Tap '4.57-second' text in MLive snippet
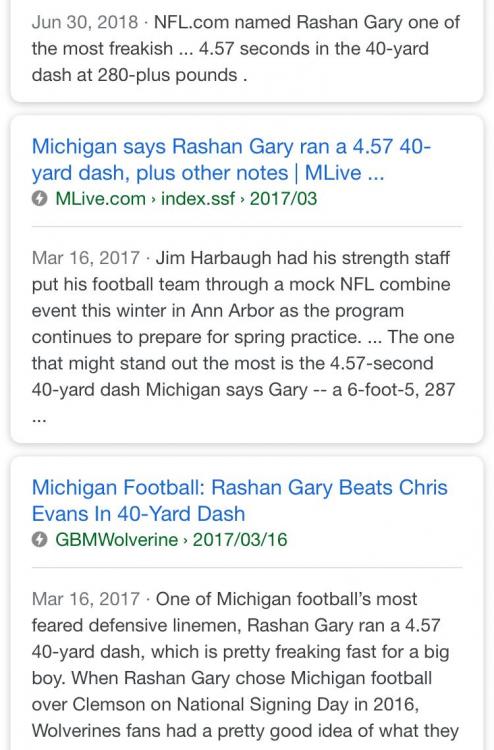494x750 pixels. click(x=382, y=364)
